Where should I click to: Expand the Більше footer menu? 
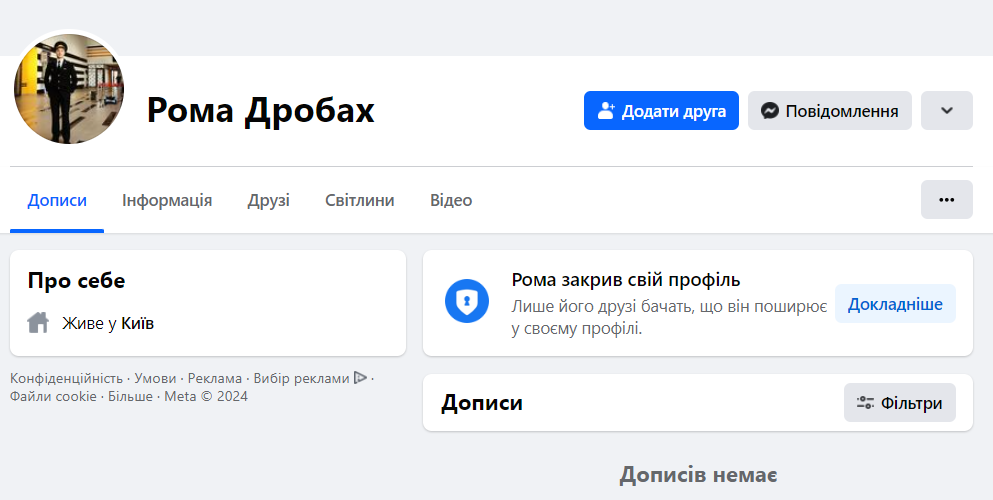130,396
